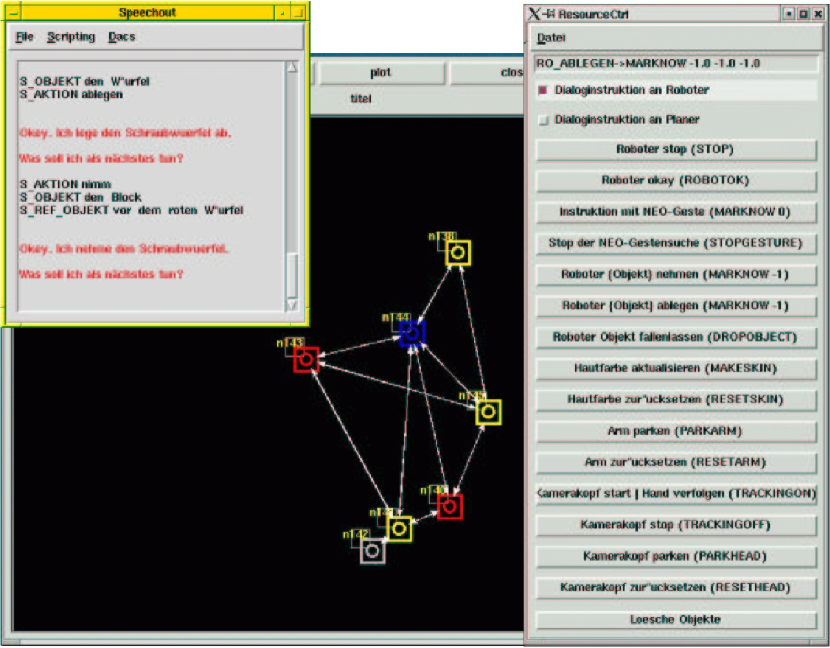This screenshot has width=830, height=648.
Task: Select yellow node adjacent to gray node n142
Action: tap(399, 528)
